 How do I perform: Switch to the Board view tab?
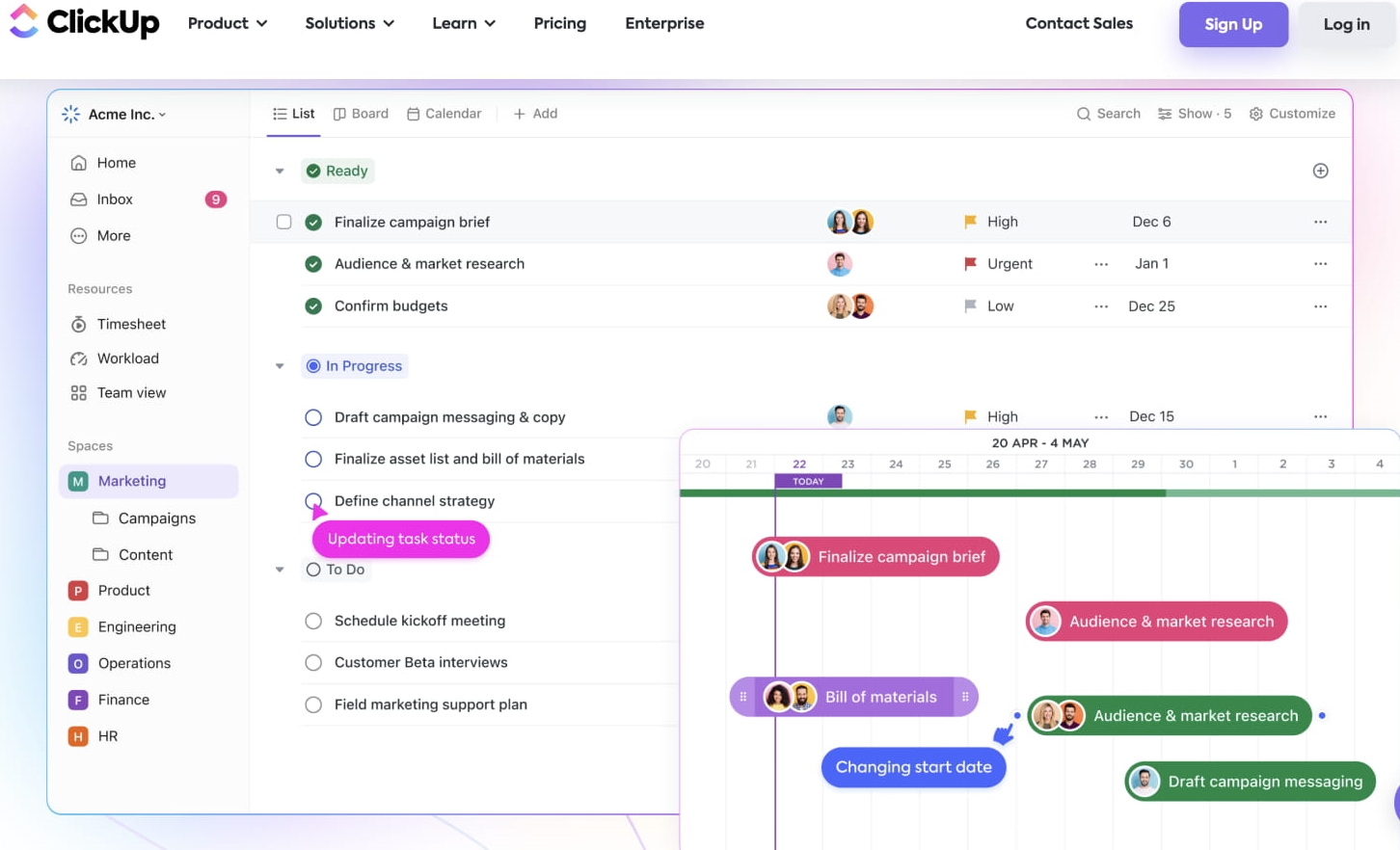tap(361, 114)
